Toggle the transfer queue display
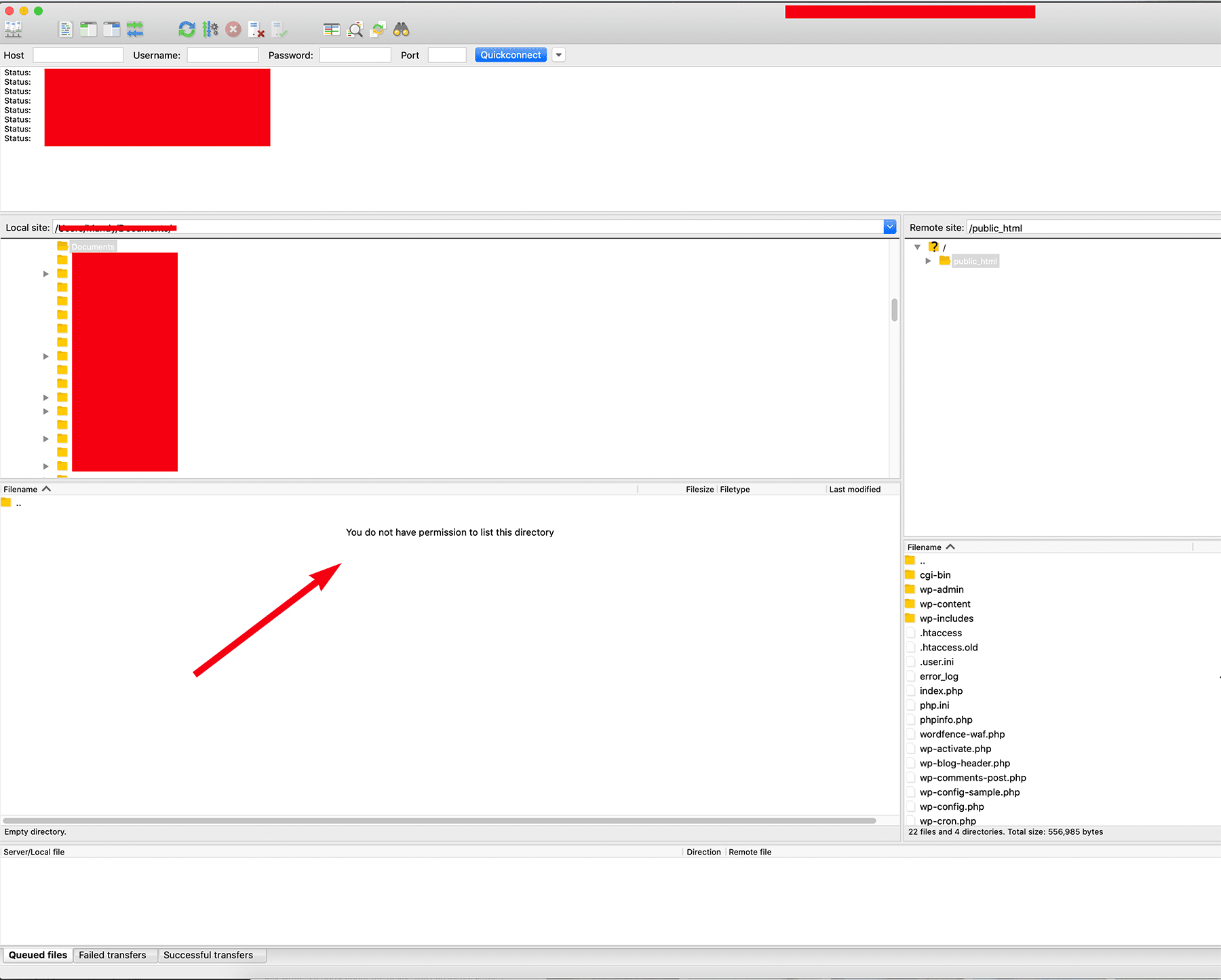 (135, 29)
